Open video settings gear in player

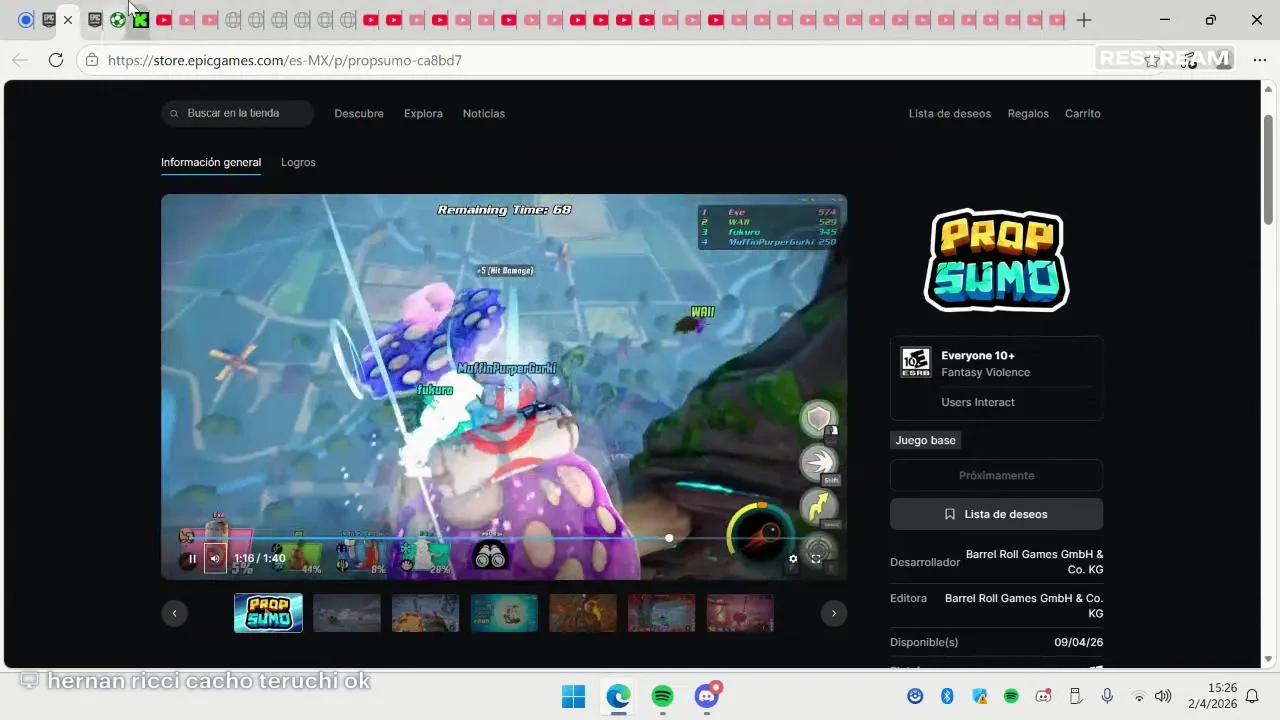tap(793, 559)
